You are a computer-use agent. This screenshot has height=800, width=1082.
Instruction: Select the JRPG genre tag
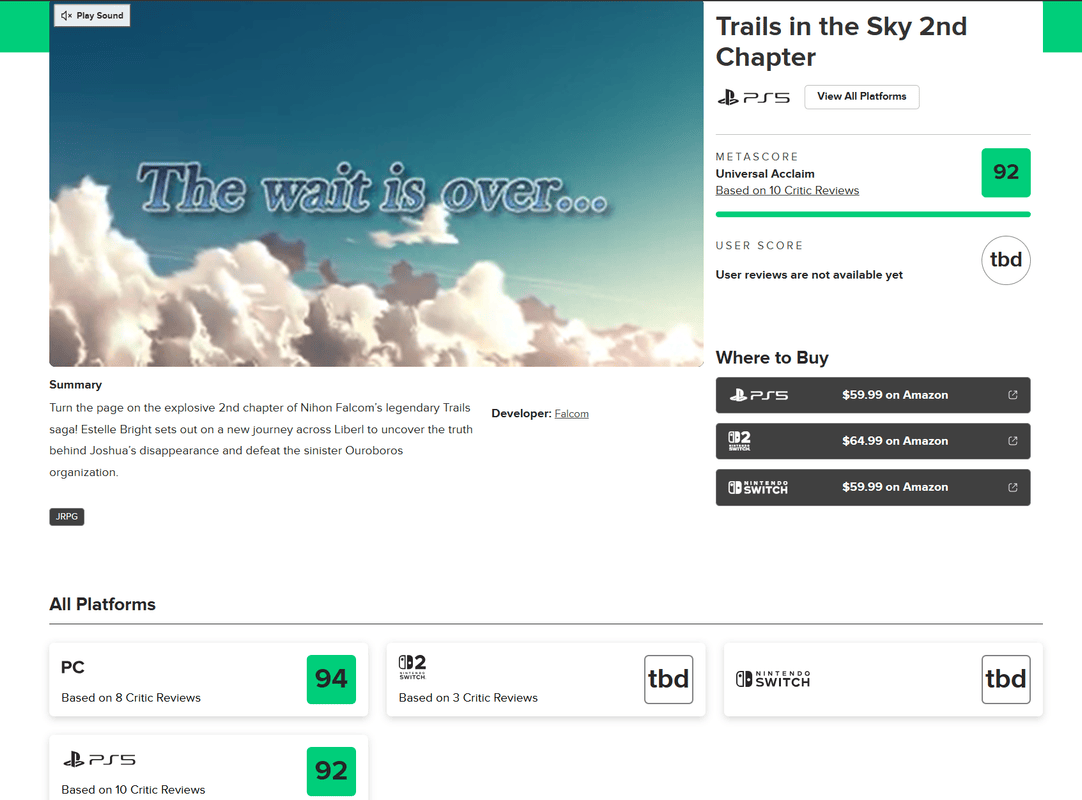pyautogui.click(x=67, y=516)
